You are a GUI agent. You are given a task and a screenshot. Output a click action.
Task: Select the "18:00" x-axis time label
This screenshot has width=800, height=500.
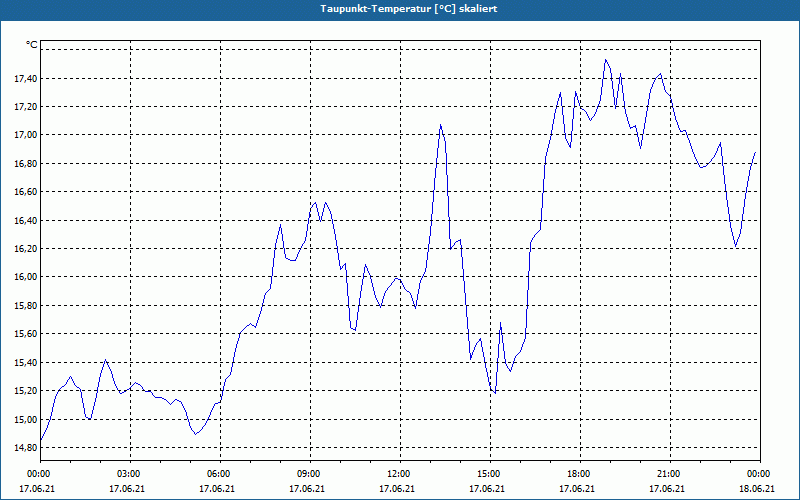pyautogui.click(x=580, y=474)
